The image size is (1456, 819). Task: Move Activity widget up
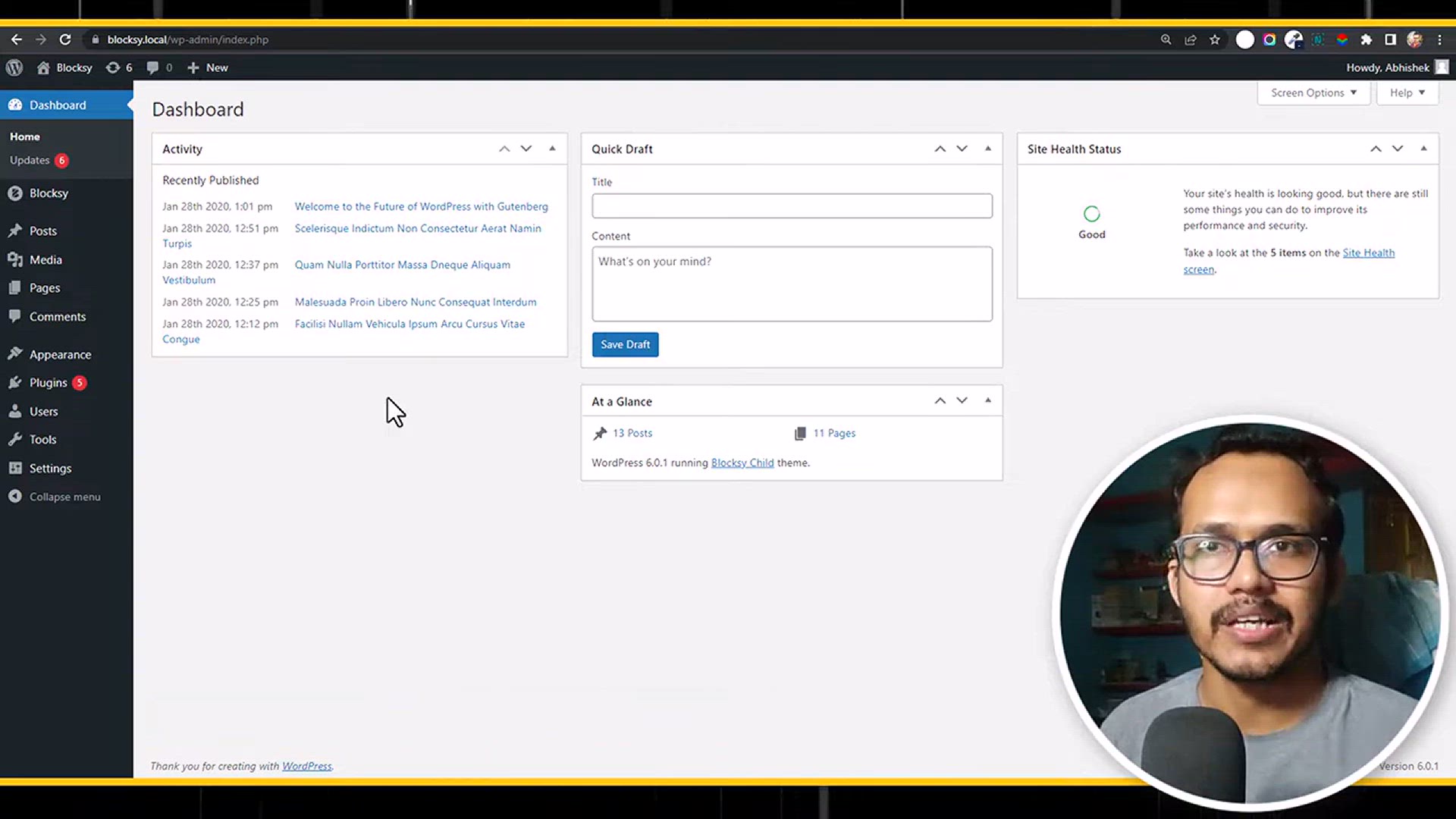click(x=504, y=149)
